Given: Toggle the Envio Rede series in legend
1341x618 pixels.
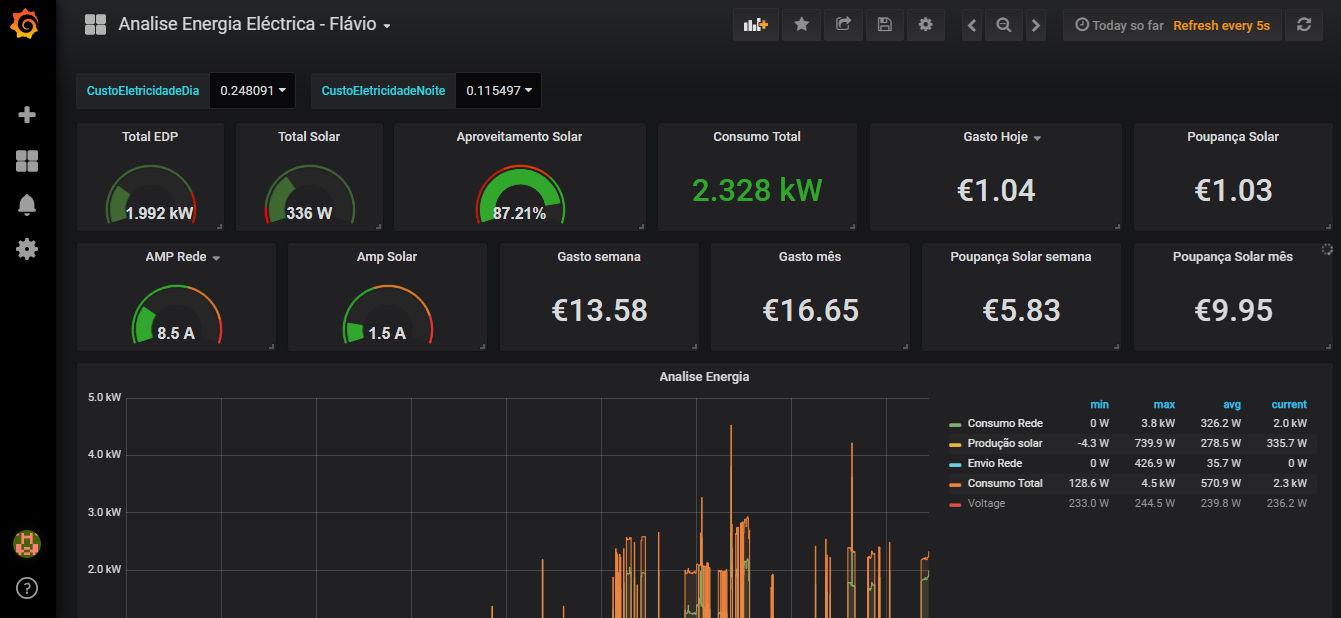Looking at the screenshot, I should (995, 463).
